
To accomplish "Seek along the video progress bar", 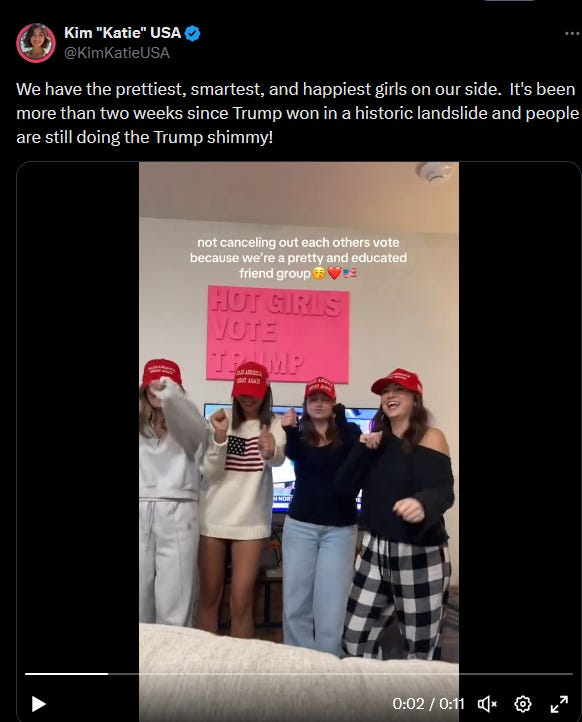I will tap(299, 674).
